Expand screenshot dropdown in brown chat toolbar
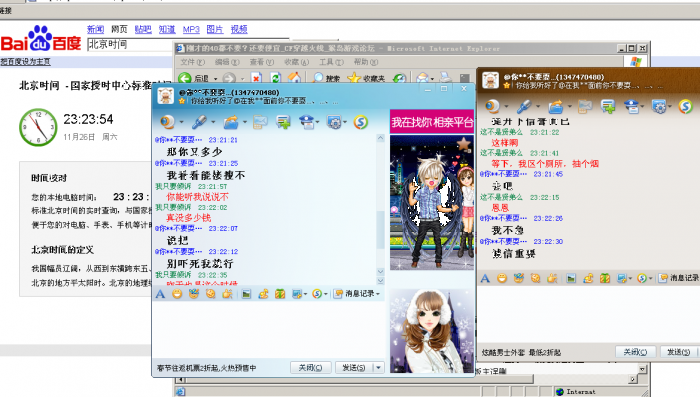The height and width of the screenshot is (397, 700). [630, 278]
